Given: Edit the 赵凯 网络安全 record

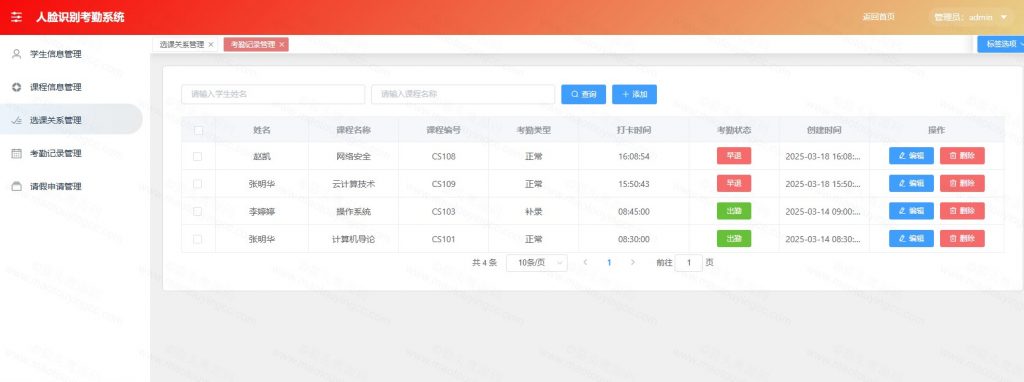Looking at the screenshot, I should (911, 156).
